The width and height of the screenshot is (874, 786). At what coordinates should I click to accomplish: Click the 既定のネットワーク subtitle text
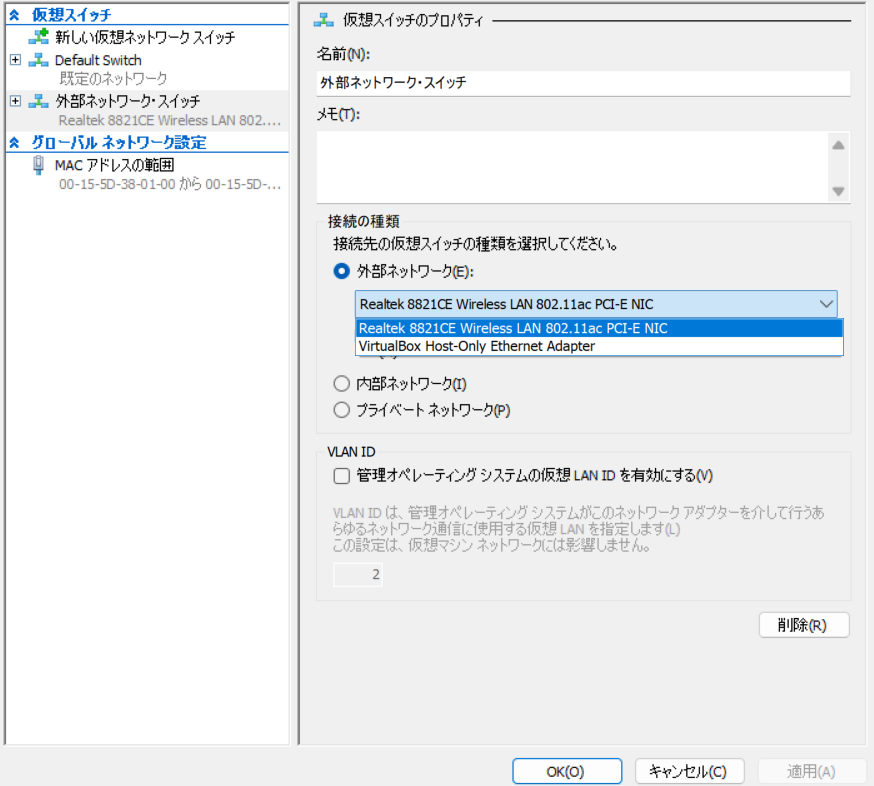(113, 79)
